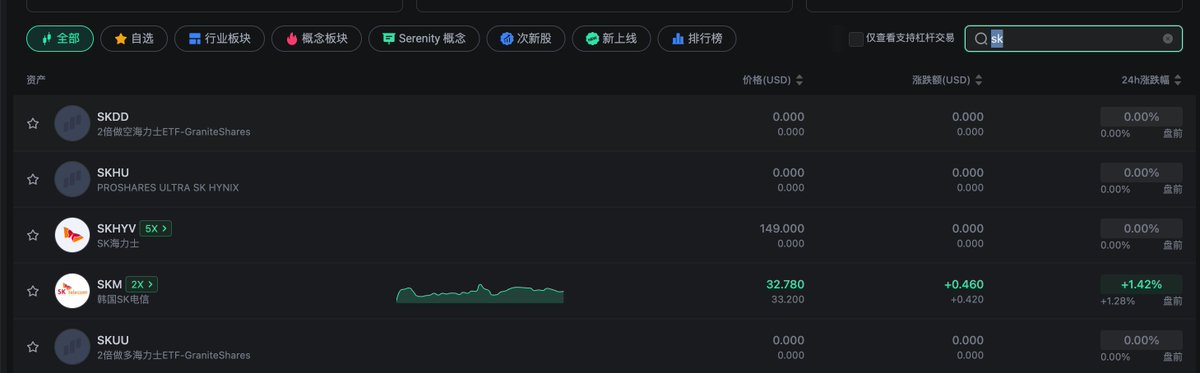Open the 2X leverage tag on SKM
The width and height of the screenshot is (1200, 373).
[x=141, y=284]
